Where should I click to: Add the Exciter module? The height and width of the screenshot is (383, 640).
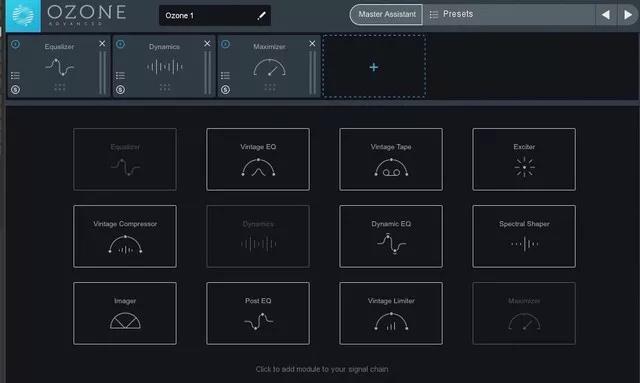coord(524,159)
